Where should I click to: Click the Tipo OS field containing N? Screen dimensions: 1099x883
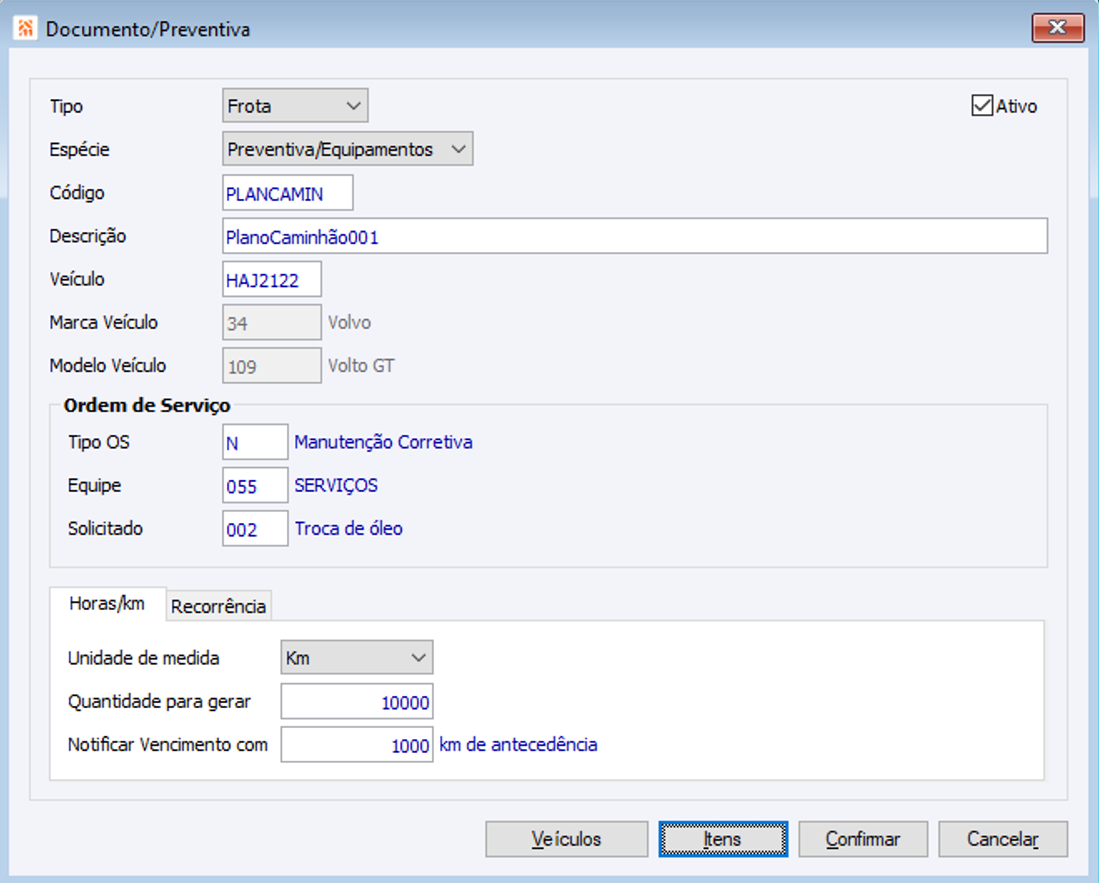point(255,443)
